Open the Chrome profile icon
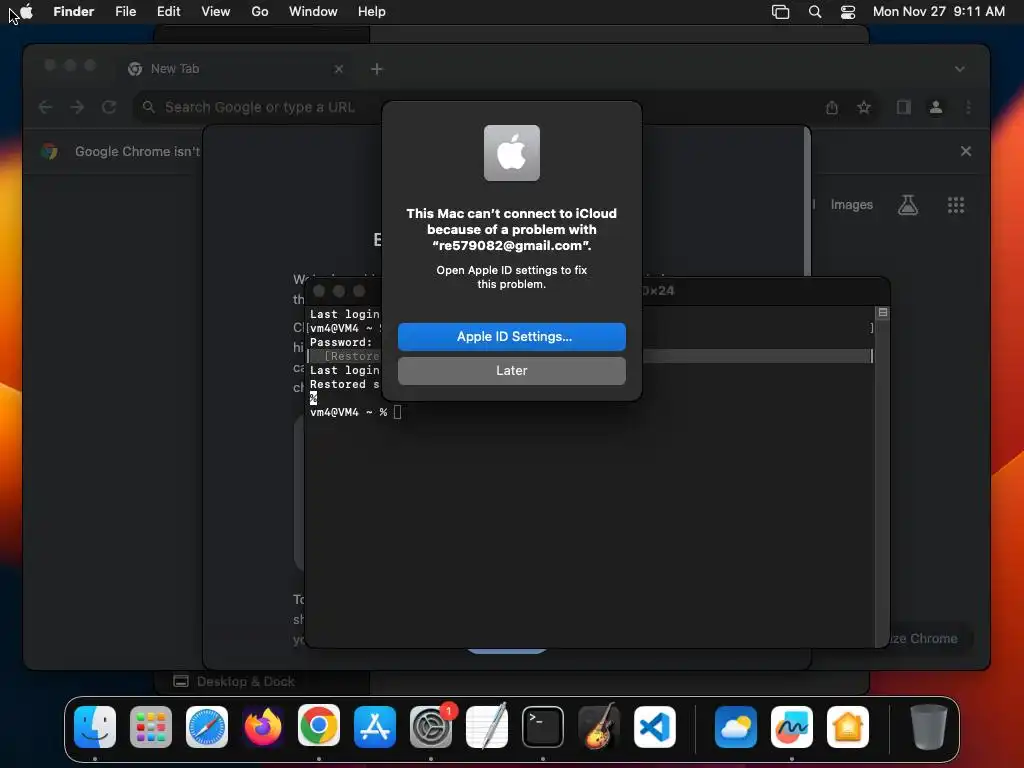 936,107
